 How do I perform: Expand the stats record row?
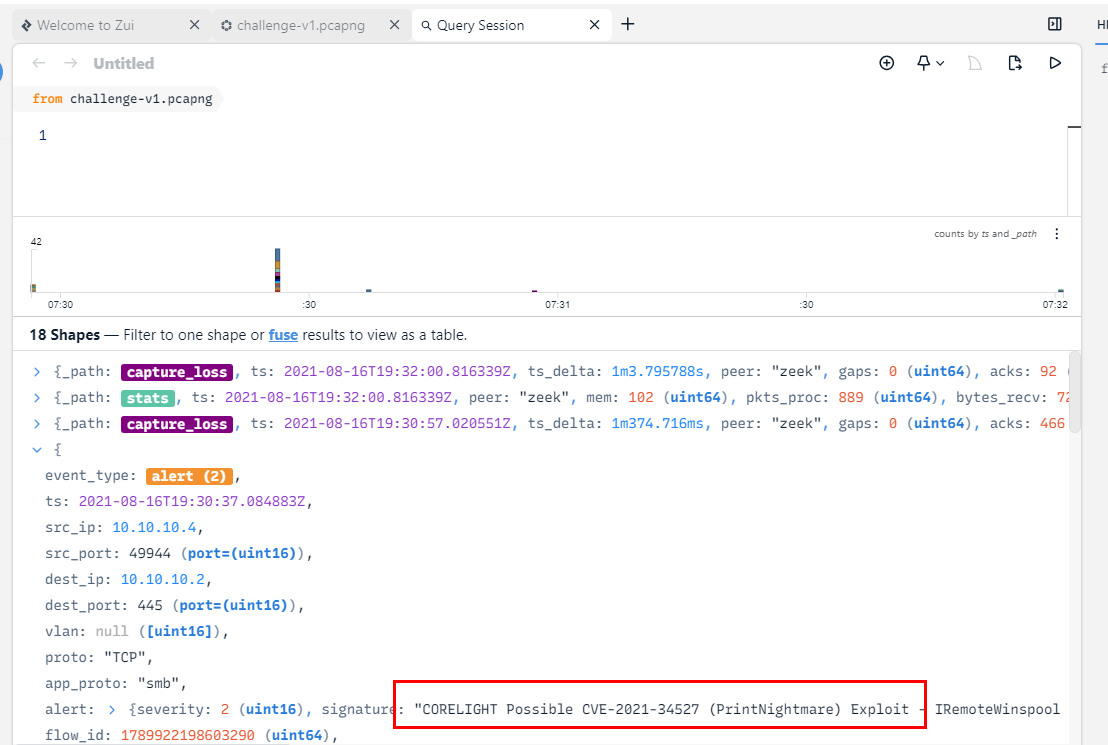(37, 398)
